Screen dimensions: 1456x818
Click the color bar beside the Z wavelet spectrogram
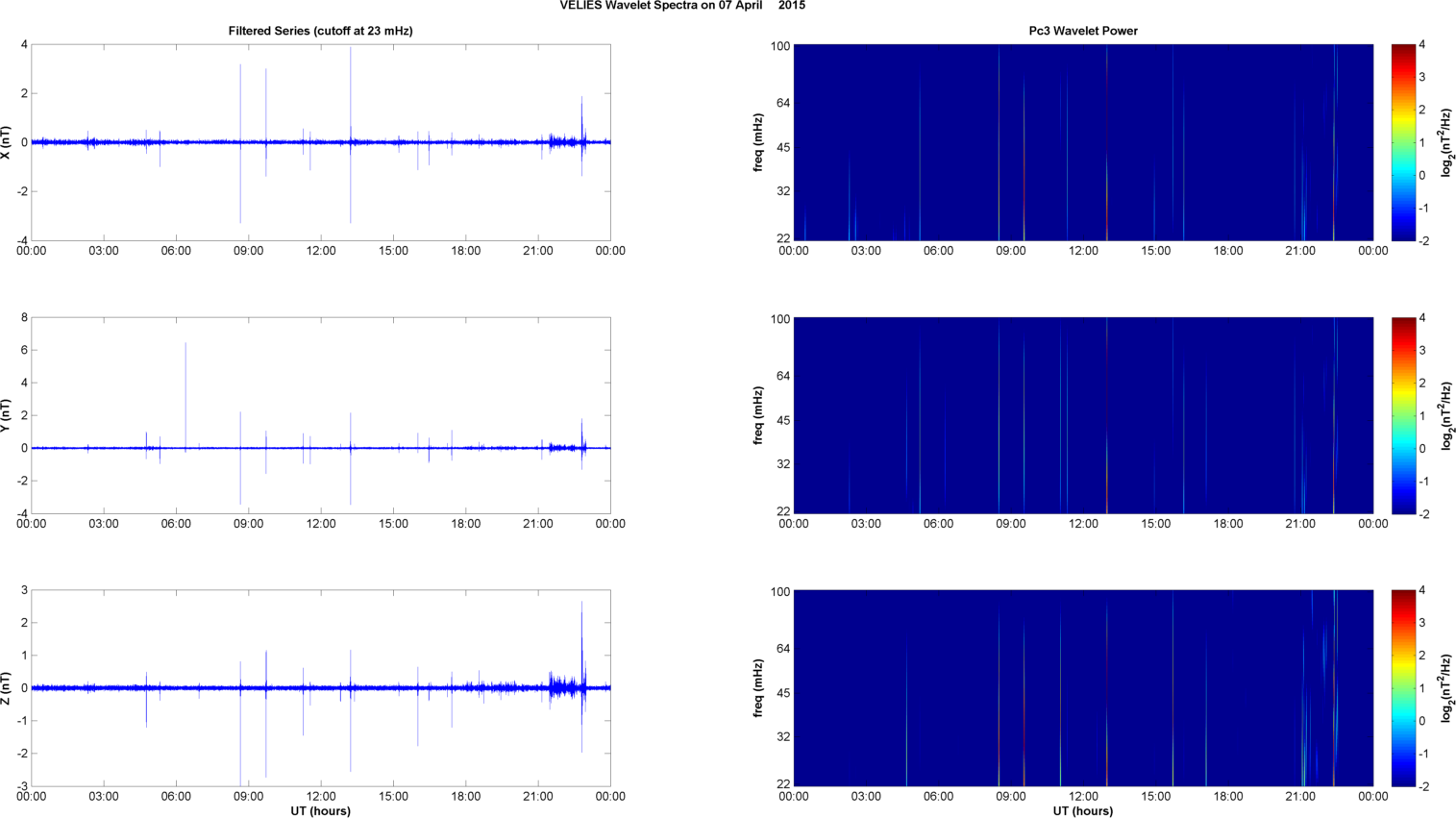[1403, 688]
